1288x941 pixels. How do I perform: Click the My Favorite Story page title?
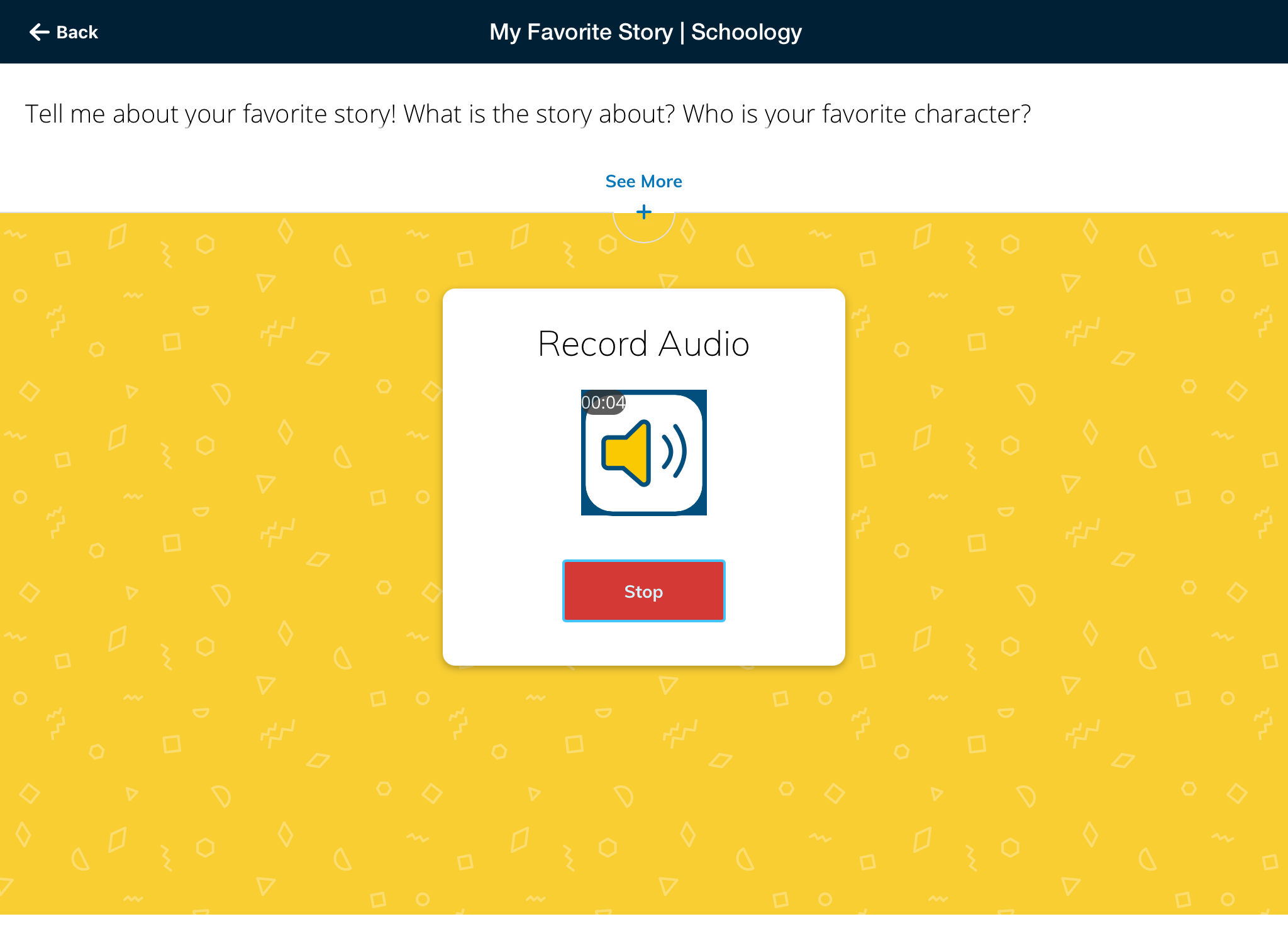point(581,32)
